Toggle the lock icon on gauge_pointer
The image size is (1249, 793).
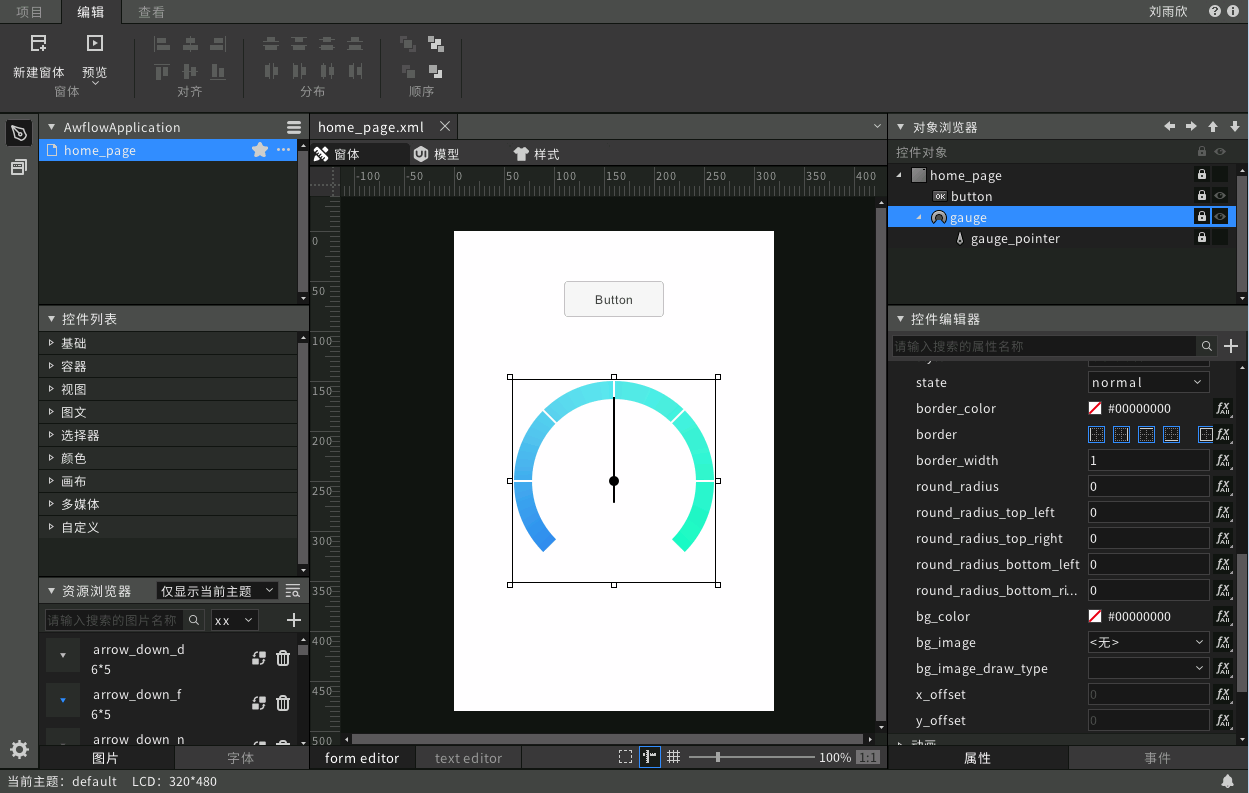(x=1201, y=238)
